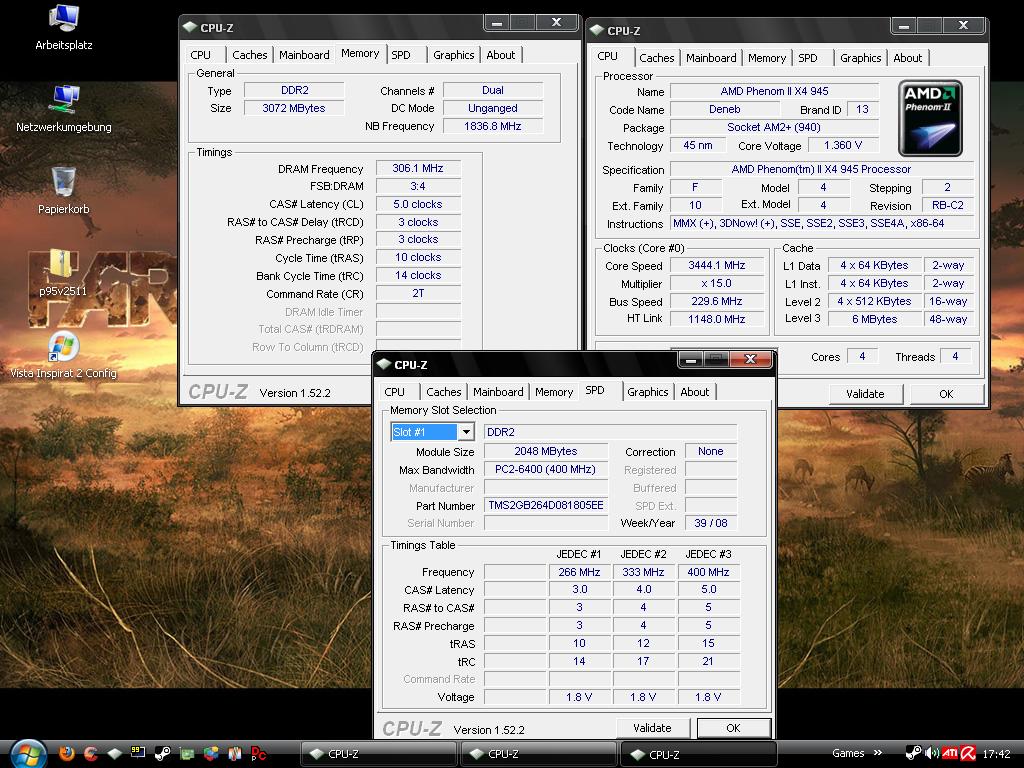Click the Avira umbrella tray icon
The width and height of the screenshot is (1024, 768).
pyautogui.click(x=968, y=754)
